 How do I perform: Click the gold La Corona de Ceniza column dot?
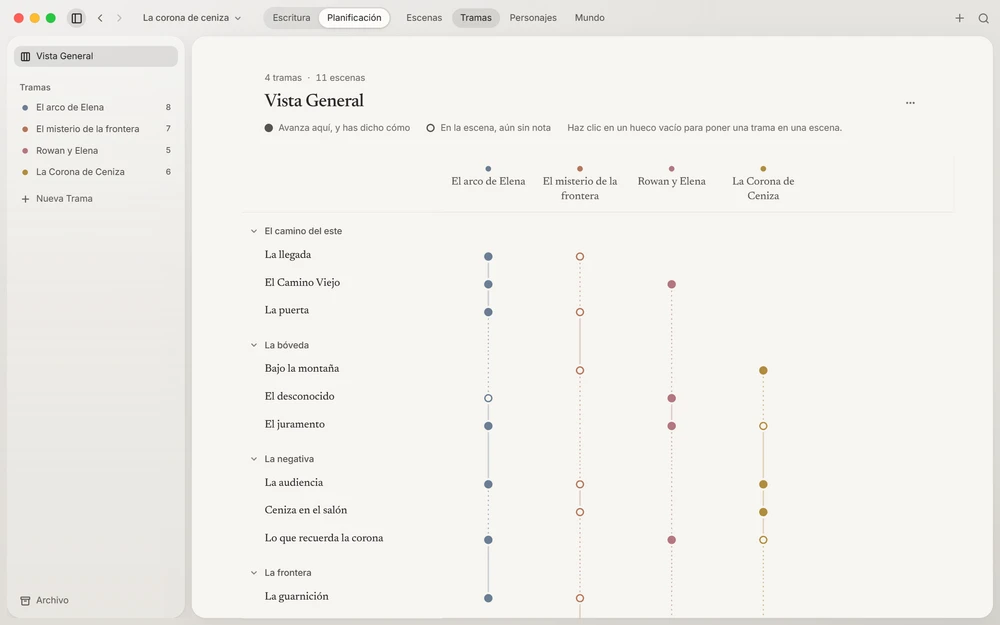click(763, 169)
